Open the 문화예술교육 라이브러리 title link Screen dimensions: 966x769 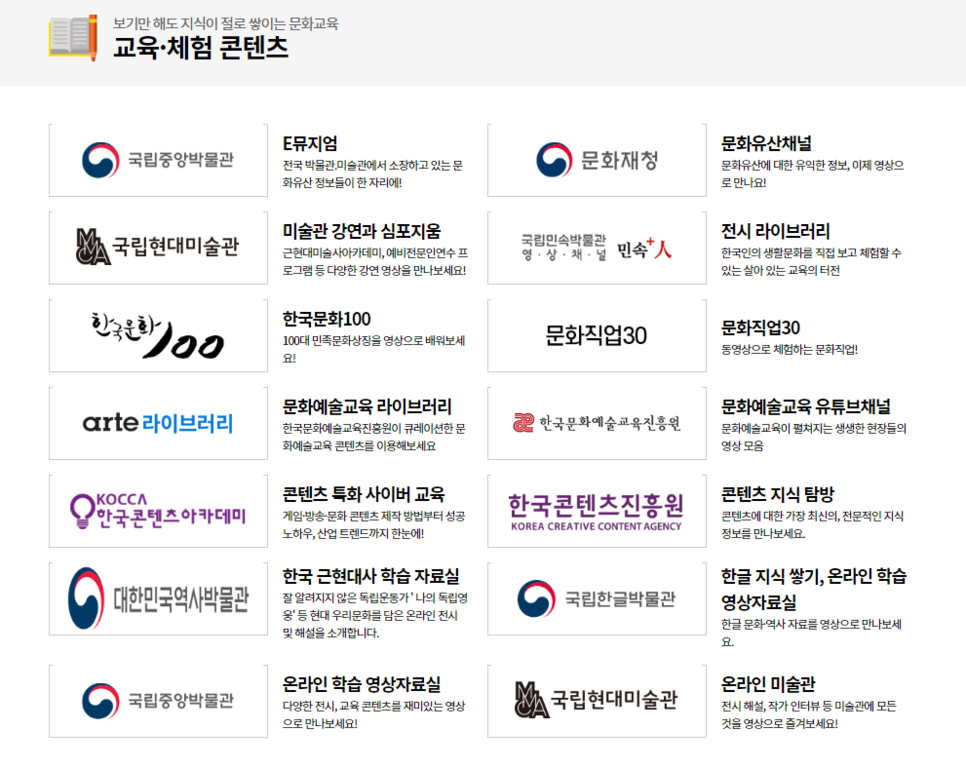click(x=367, y=407)
